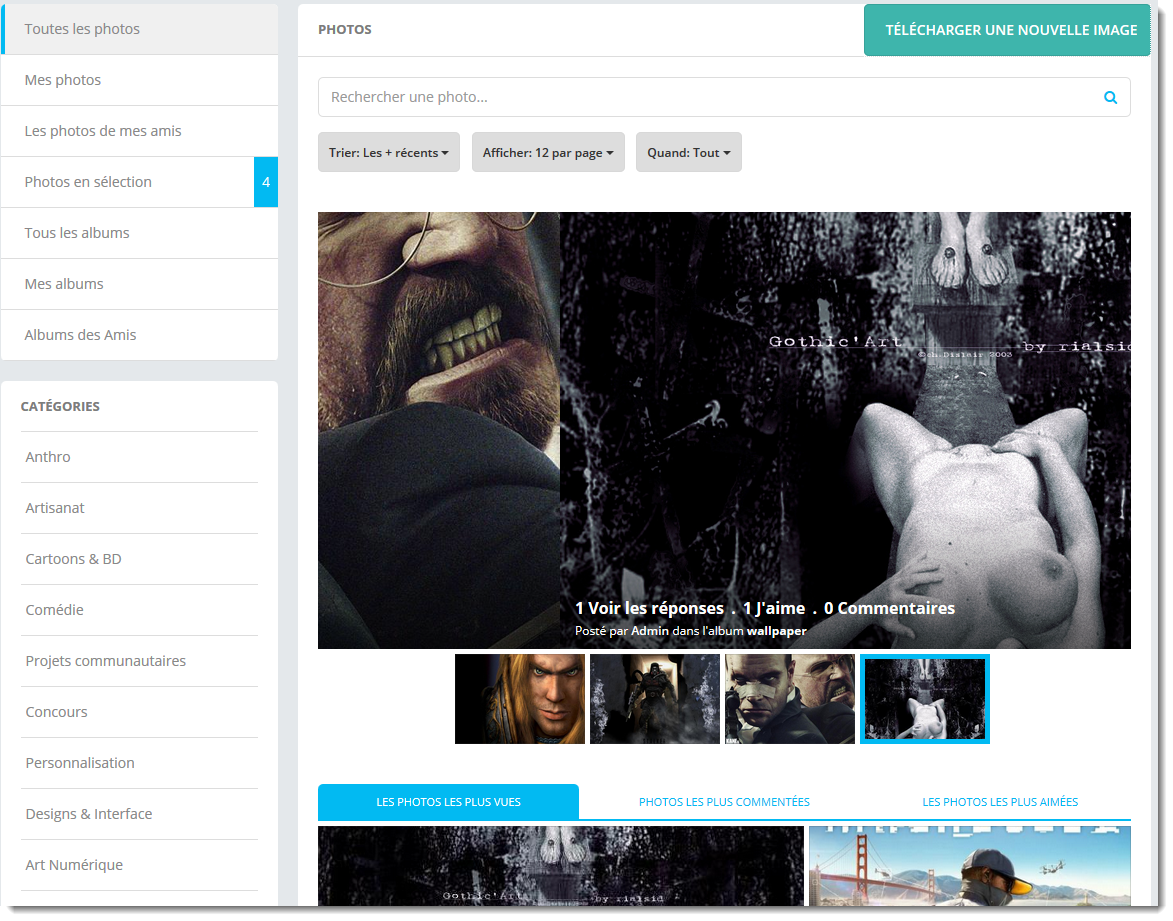Open Mes albums in sidebar
The image size is (1173, 921).
(140, 284)
